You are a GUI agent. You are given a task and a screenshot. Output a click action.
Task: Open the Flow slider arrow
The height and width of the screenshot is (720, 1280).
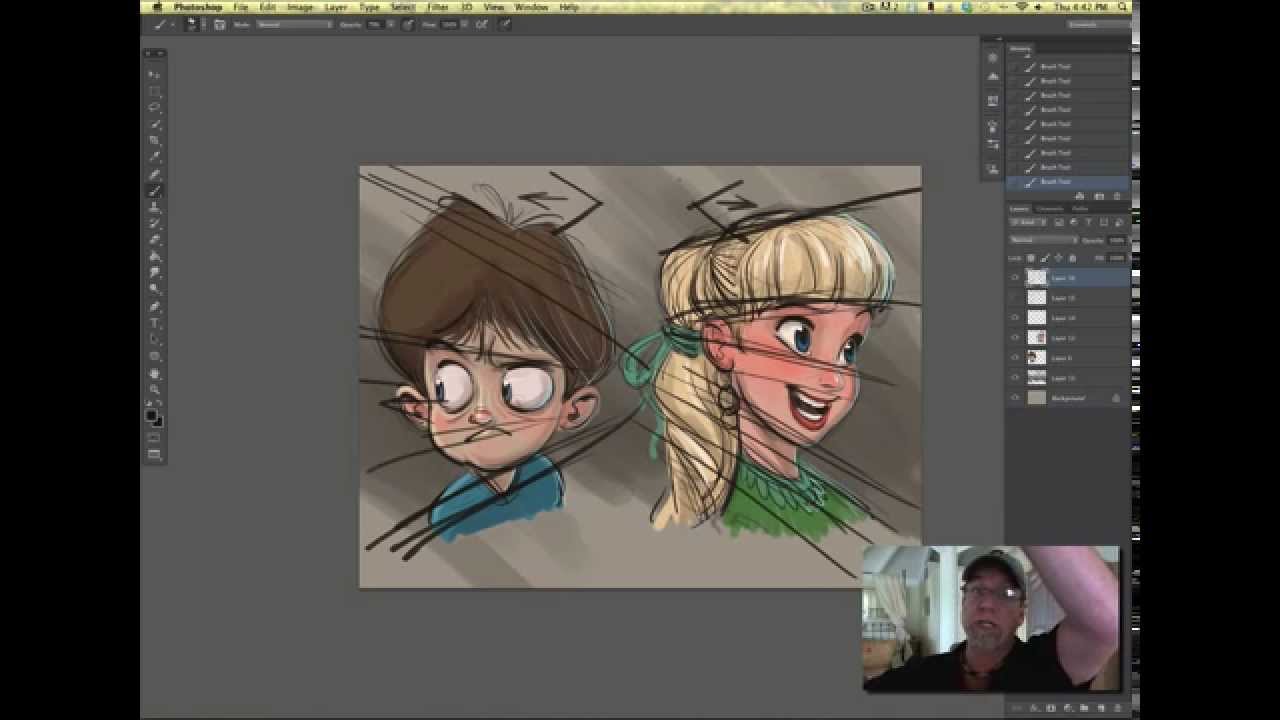[x=464, y=24]
